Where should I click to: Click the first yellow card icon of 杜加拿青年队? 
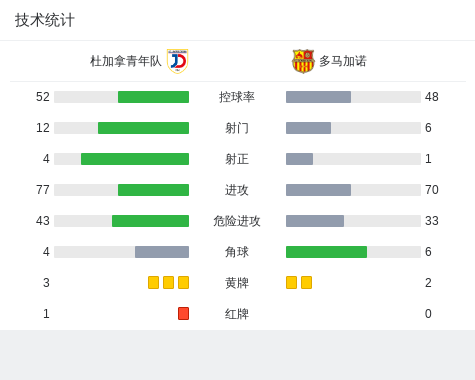(x=153, y=282)
